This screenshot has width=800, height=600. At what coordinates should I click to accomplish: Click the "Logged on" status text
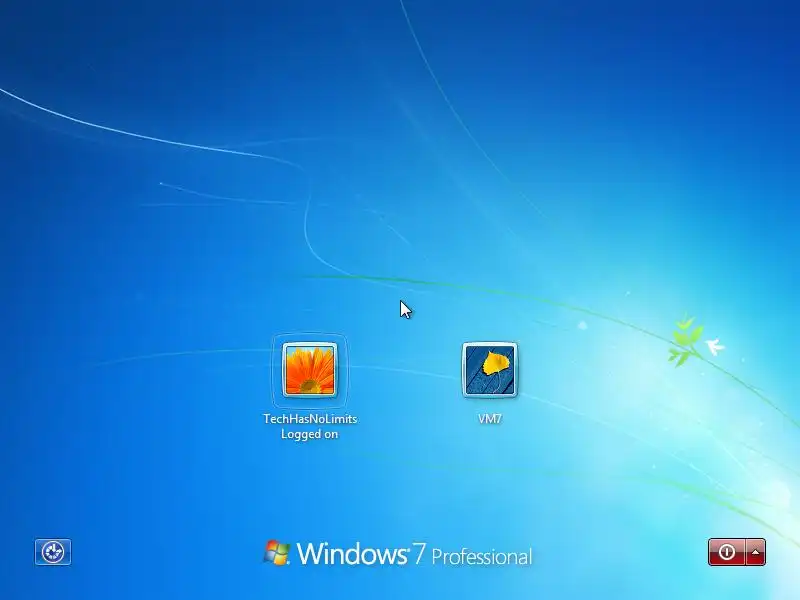pyautogui.click(x=310, y=434)
